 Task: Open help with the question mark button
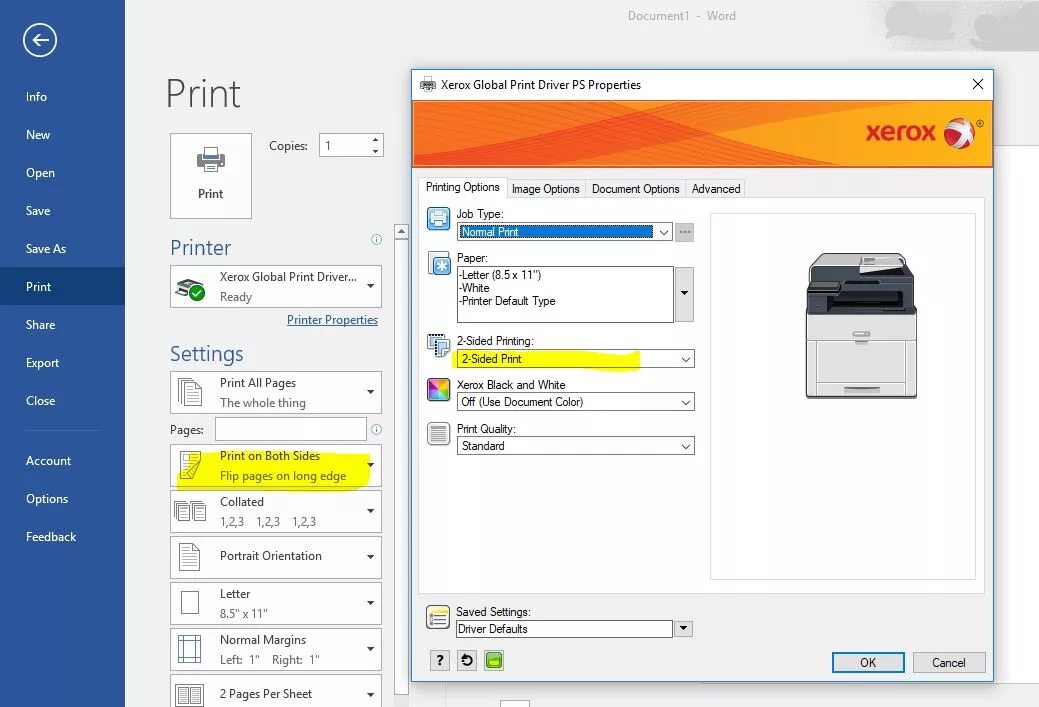pos(439,660)
